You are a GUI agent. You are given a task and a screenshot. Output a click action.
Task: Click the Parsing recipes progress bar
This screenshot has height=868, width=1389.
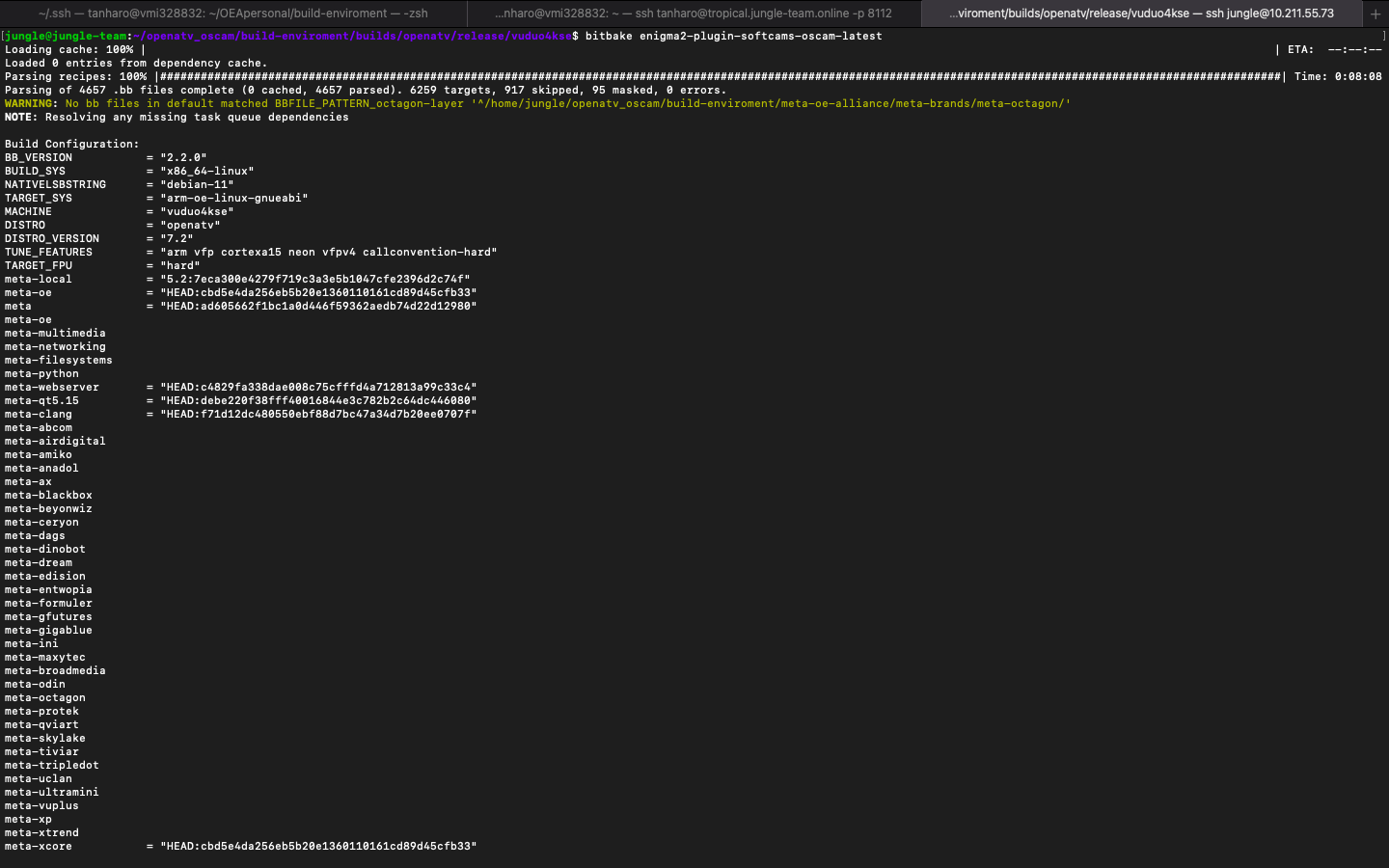point(720,76)
